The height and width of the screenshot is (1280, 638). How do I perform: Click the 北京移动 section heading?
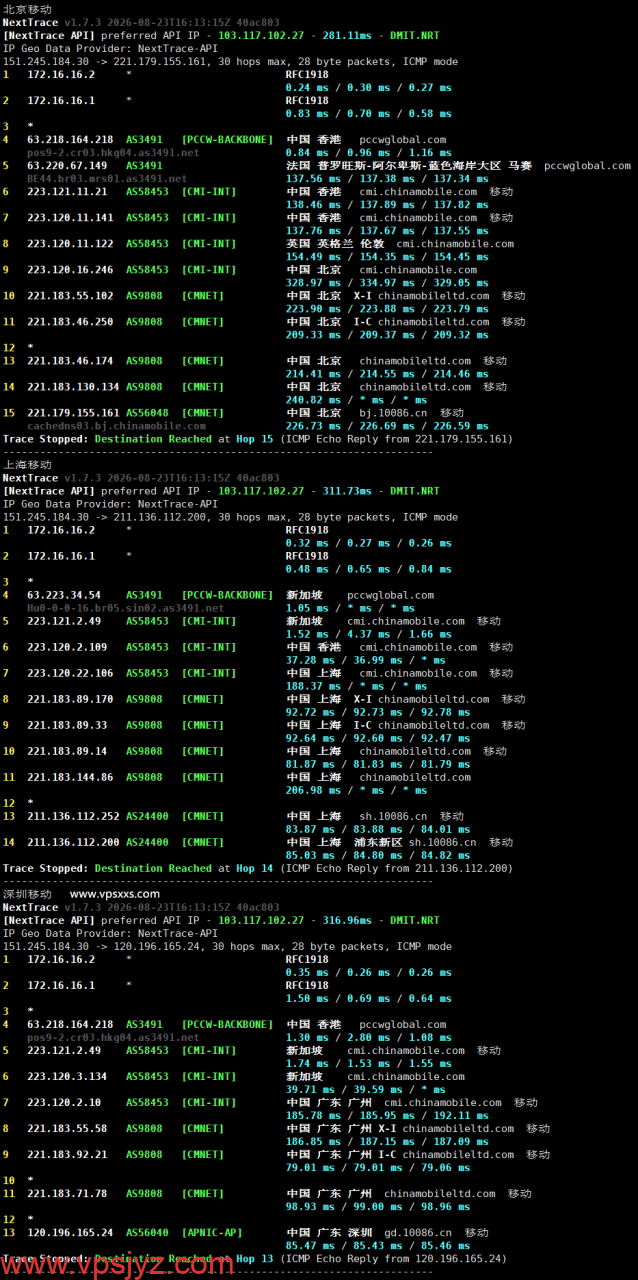coord(27,9)
